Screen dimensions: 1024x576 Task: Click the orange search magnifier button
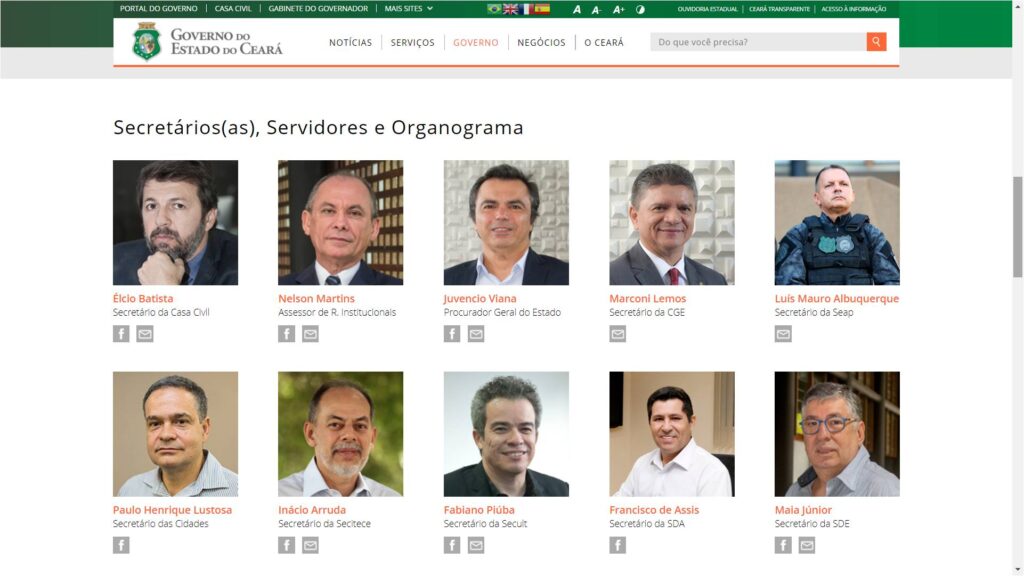click(876, 42)
